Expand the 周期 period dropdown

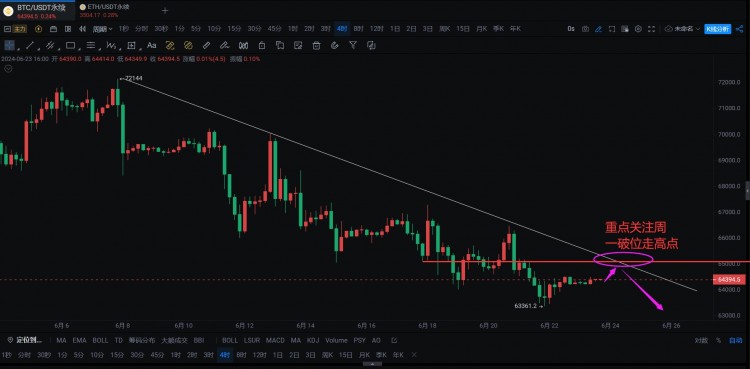(102, 29)
